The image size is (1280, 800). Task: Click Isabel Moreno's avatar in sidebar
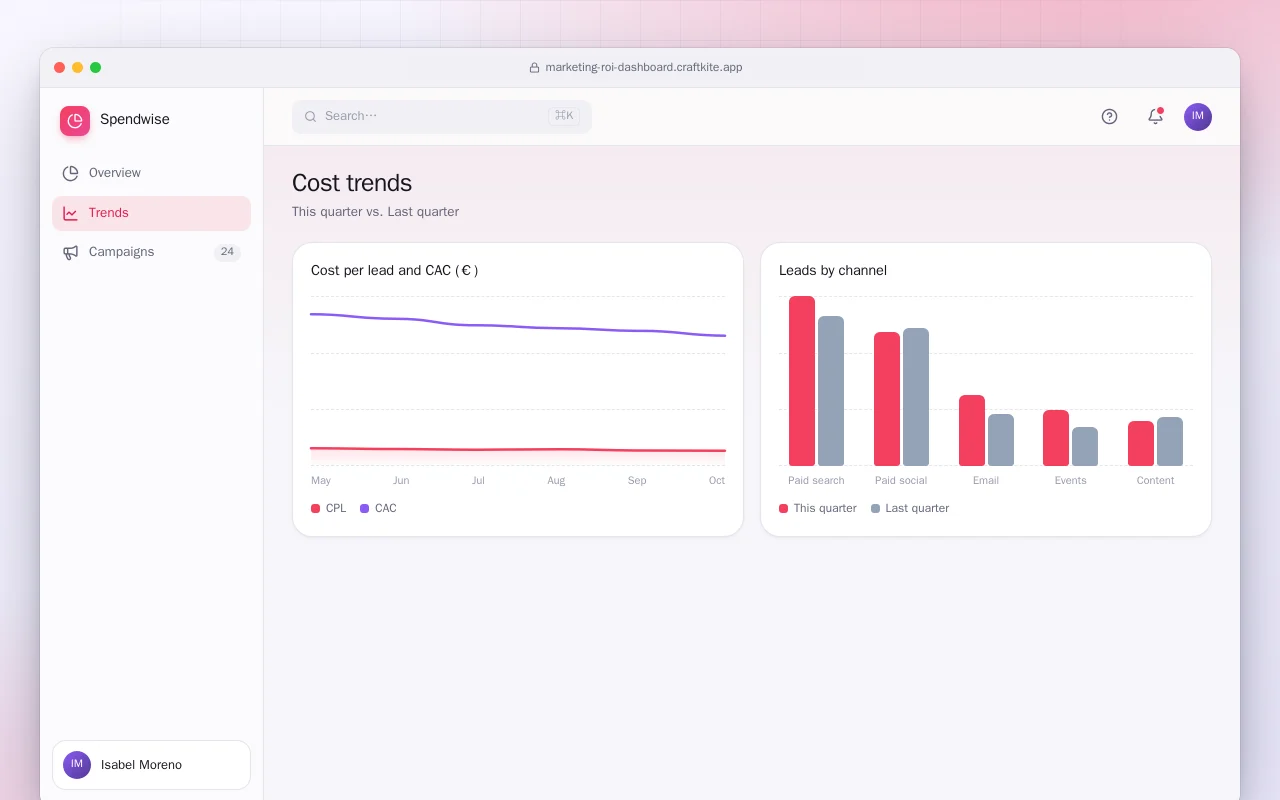[77, 765]
